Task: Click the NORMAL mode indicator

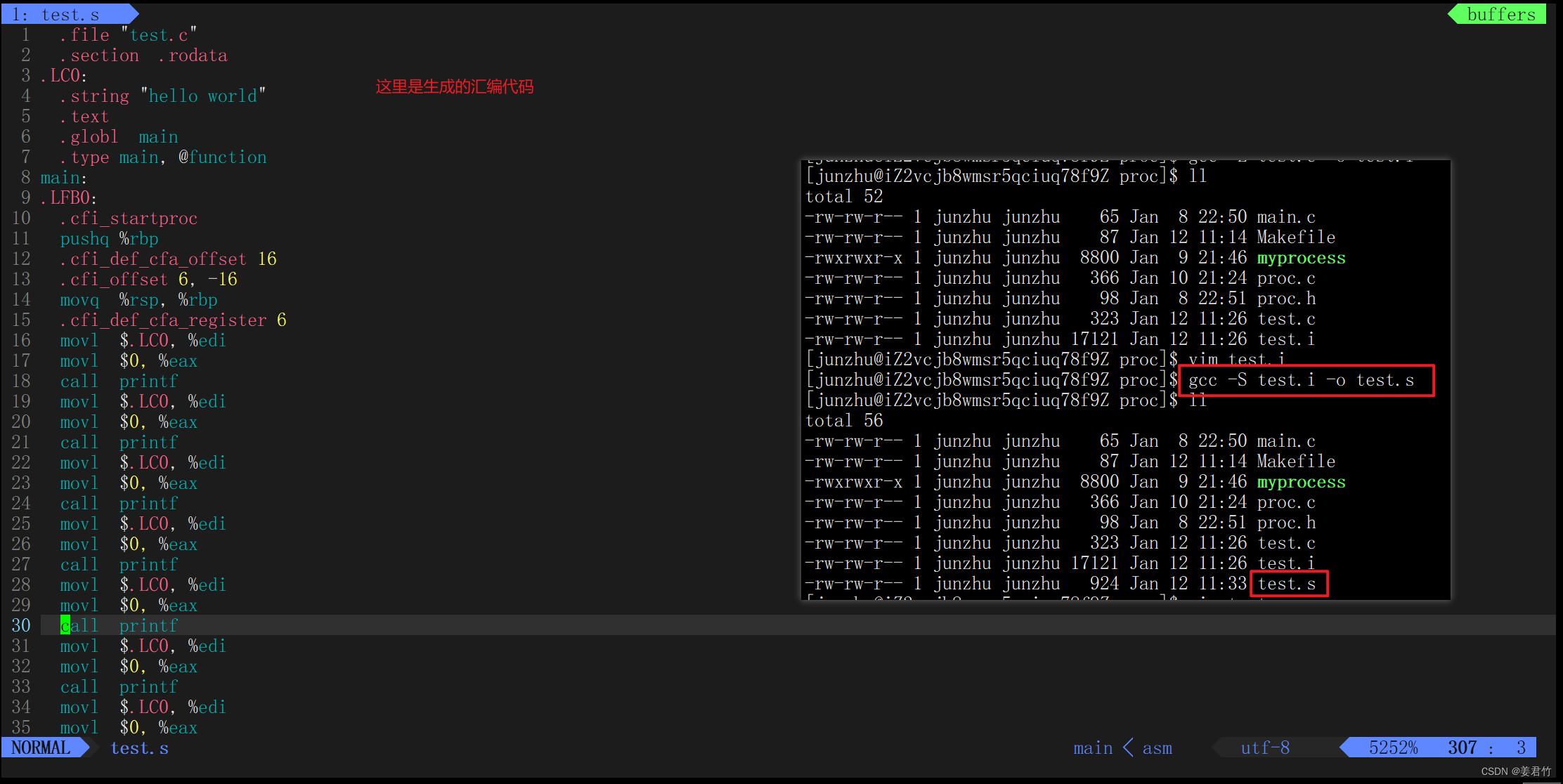Action: 41,747
